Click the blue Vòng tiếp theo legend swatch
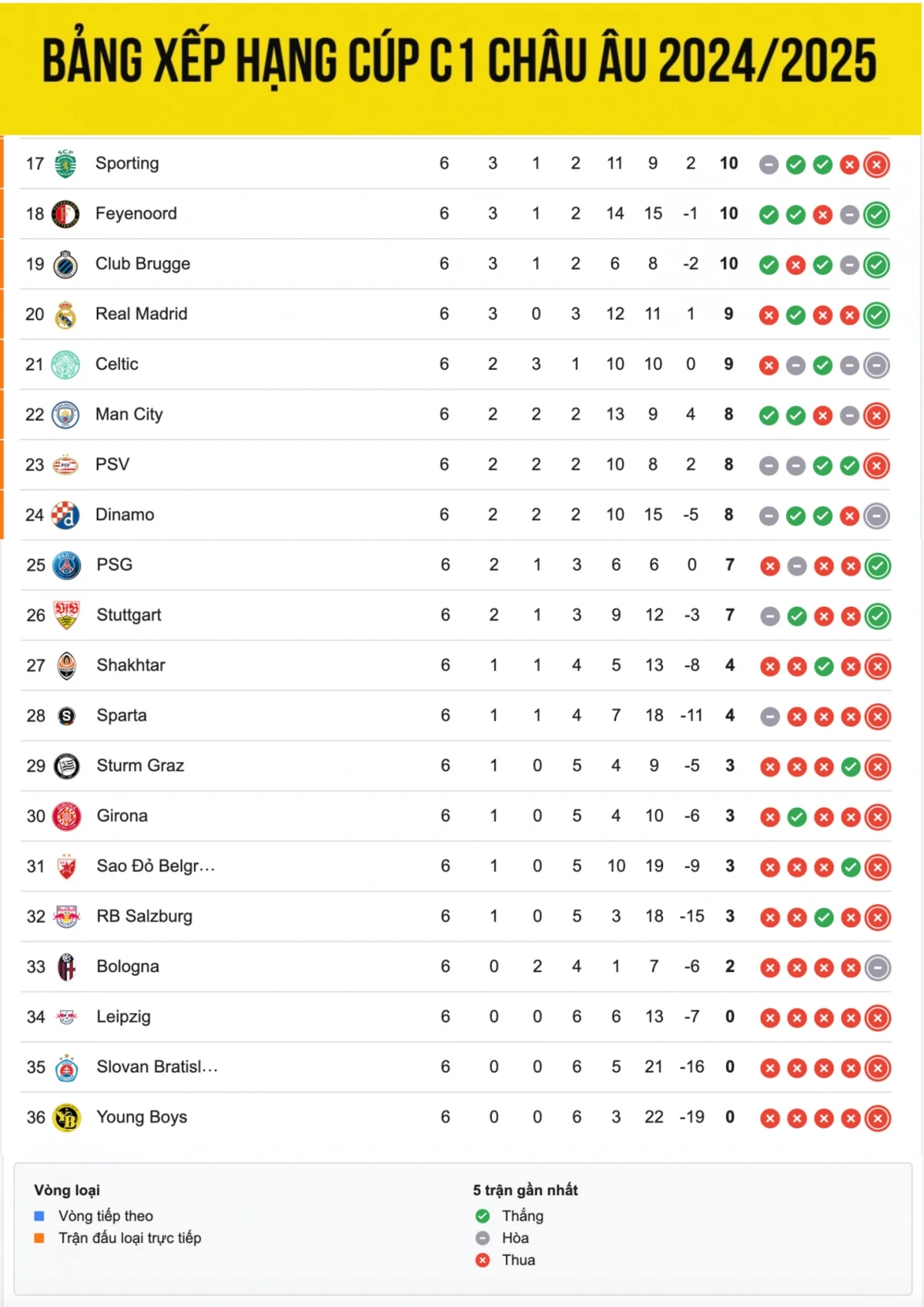The height and width of the screenshot is (1307, 924). coord(39,1215)
